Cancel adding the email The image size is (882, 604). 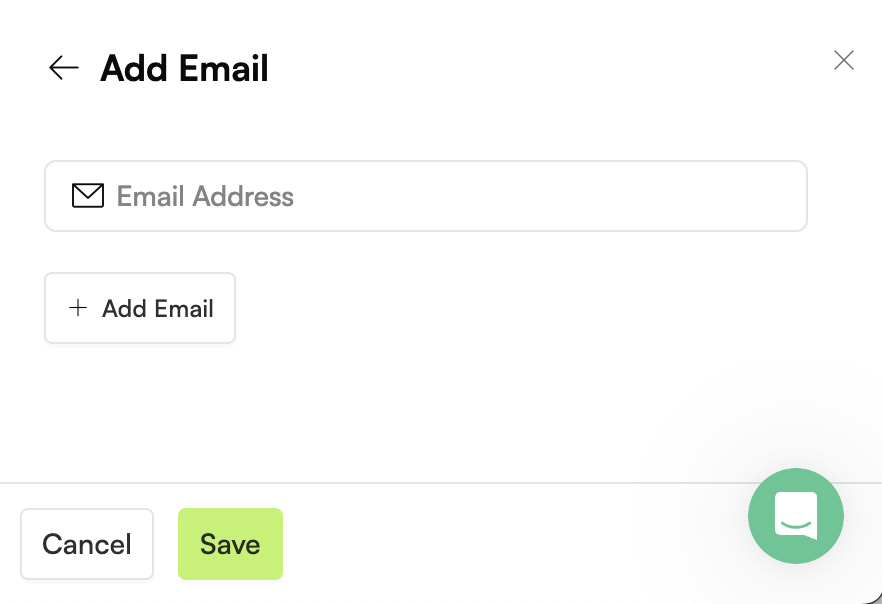[87, 544]
